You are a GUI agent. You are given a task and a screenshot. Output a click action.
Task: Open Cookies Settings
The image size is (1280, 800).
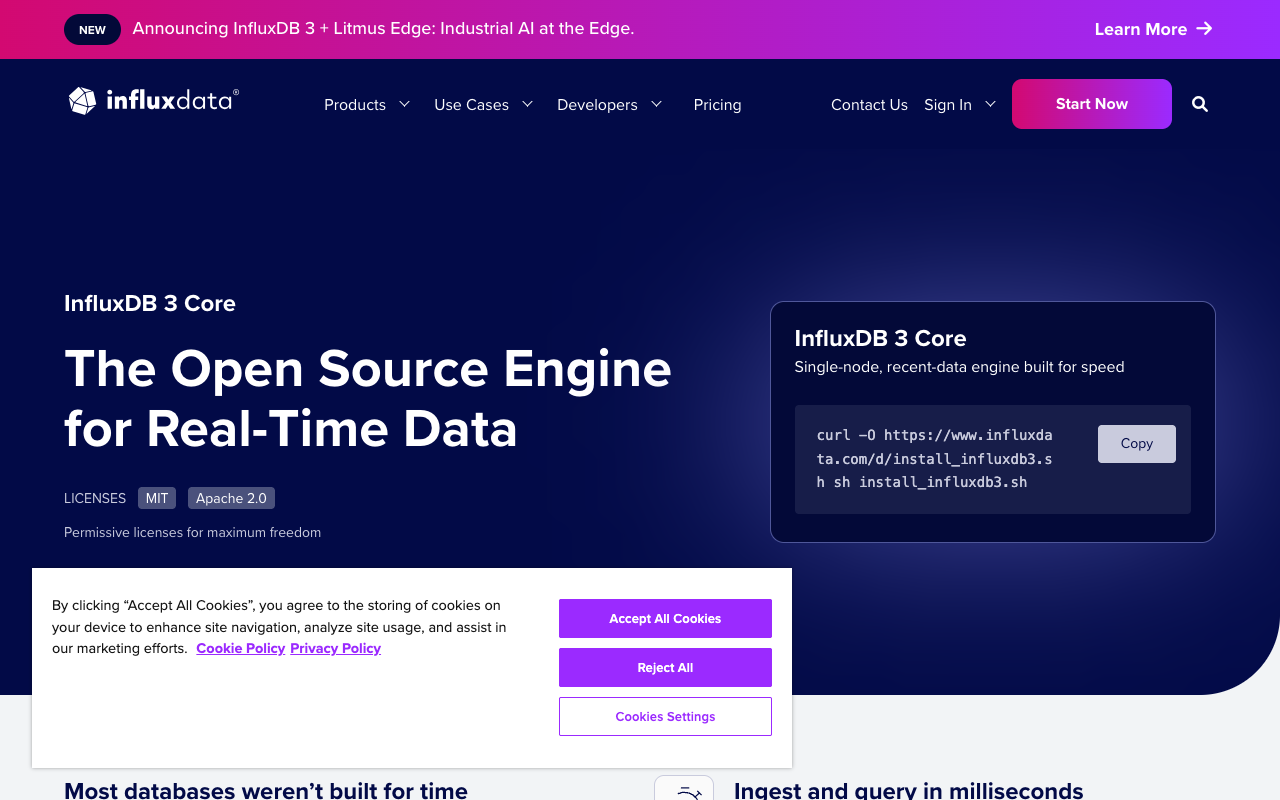point(665,716)
